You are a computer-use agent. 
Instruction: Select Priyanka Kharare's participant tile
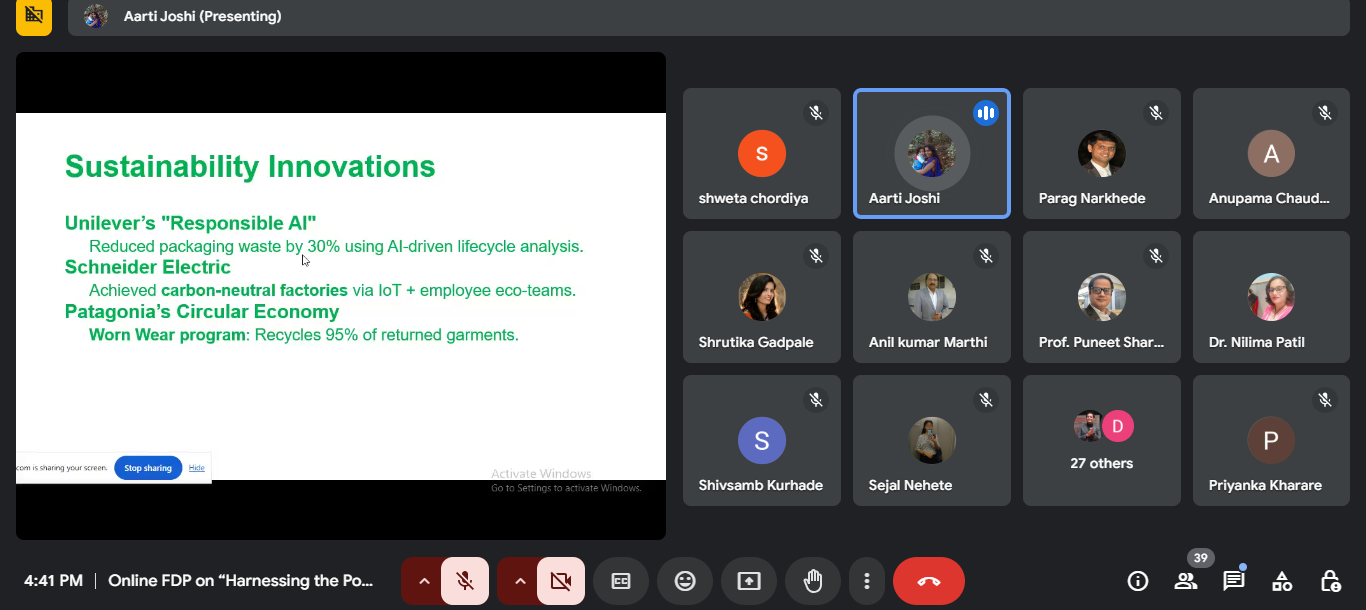pyautogui.click(x=1272, y=441)
